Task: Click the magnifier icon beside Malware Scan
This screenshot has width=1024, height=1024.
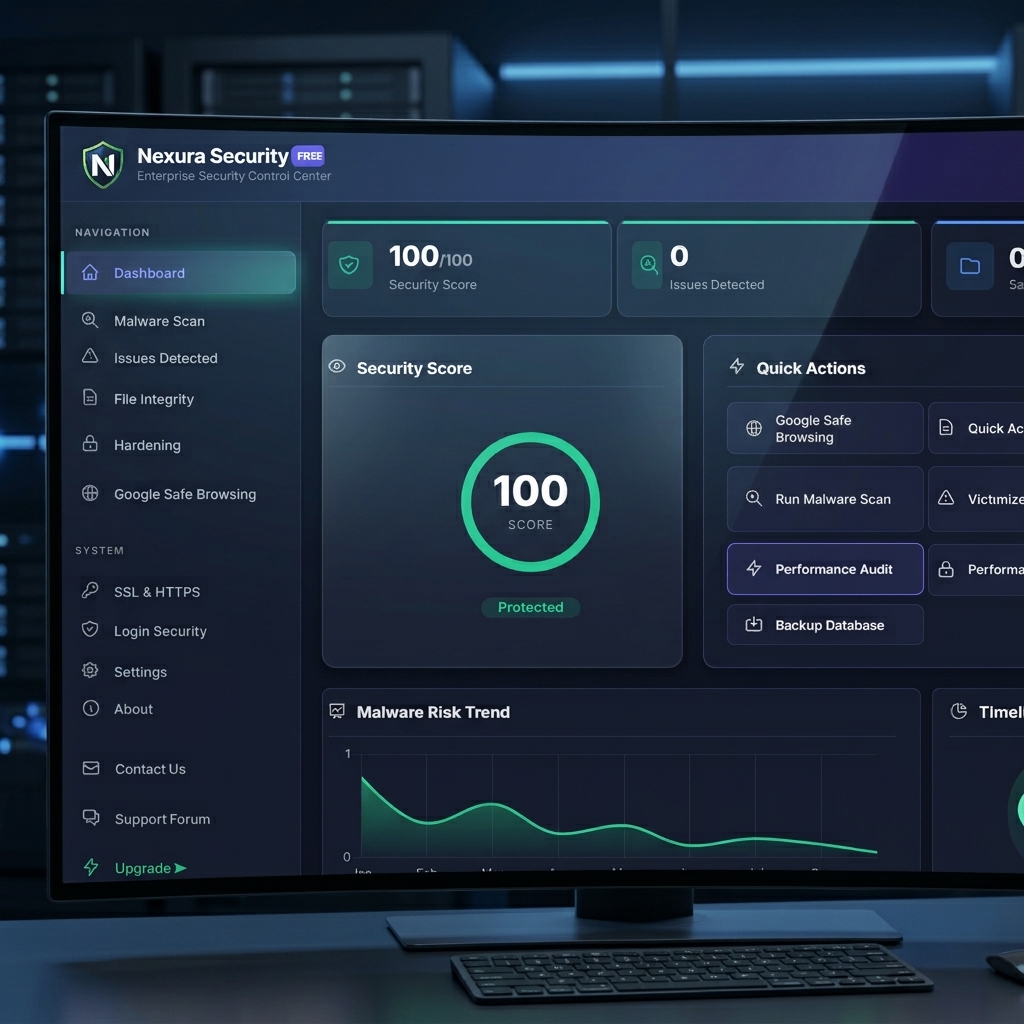Action: 90,320
